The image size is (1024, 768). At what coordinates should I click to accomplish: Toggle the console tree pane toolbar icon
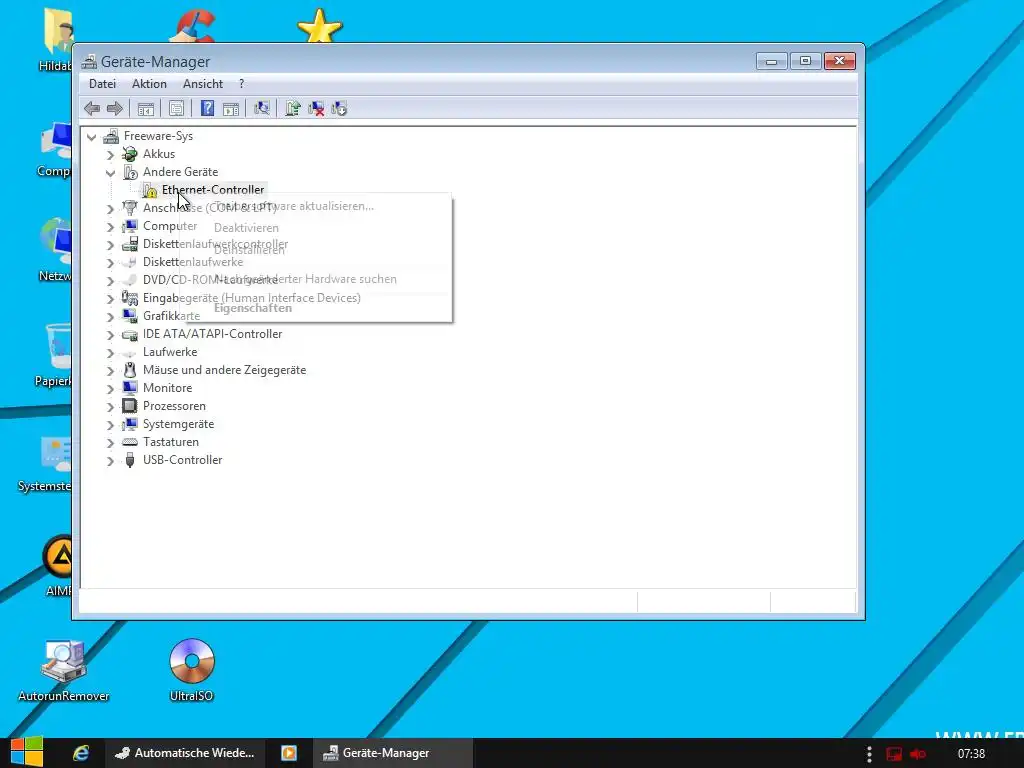coord(146,108)
